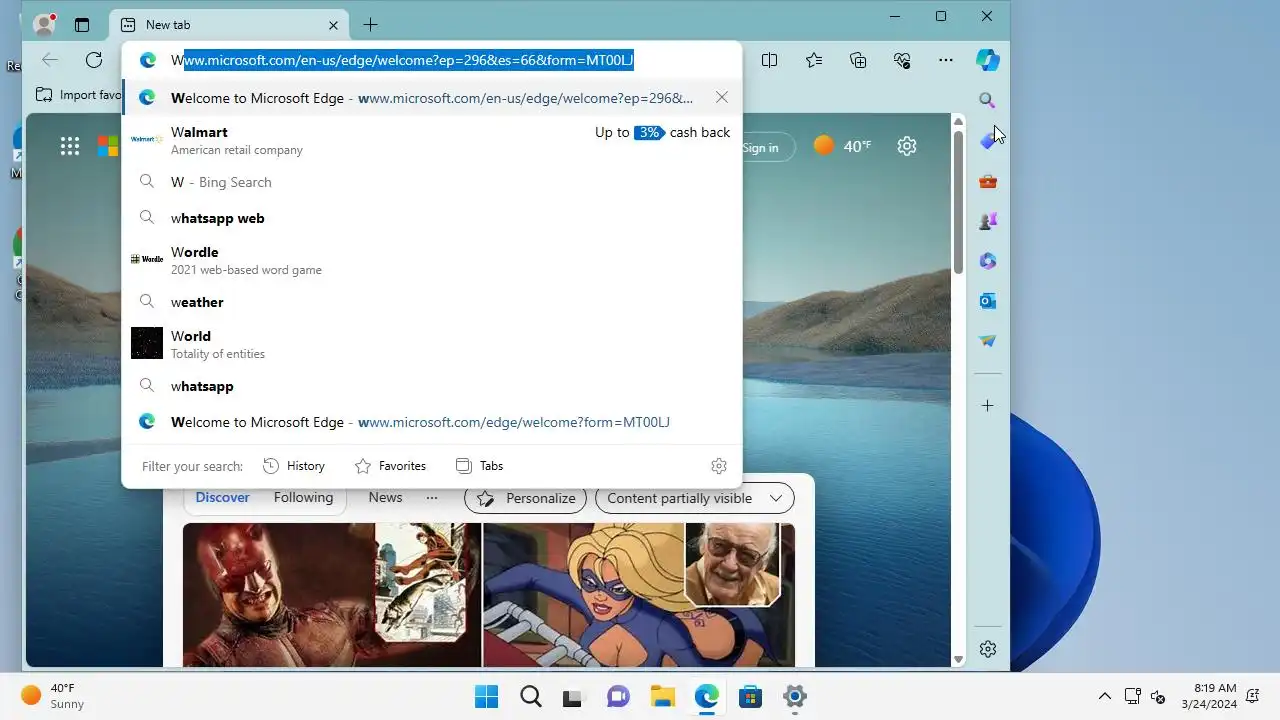Add a sidebar app with plus icon
Image resolution: width=1280 pixels, height=720 pixels.
click(988, 406)
